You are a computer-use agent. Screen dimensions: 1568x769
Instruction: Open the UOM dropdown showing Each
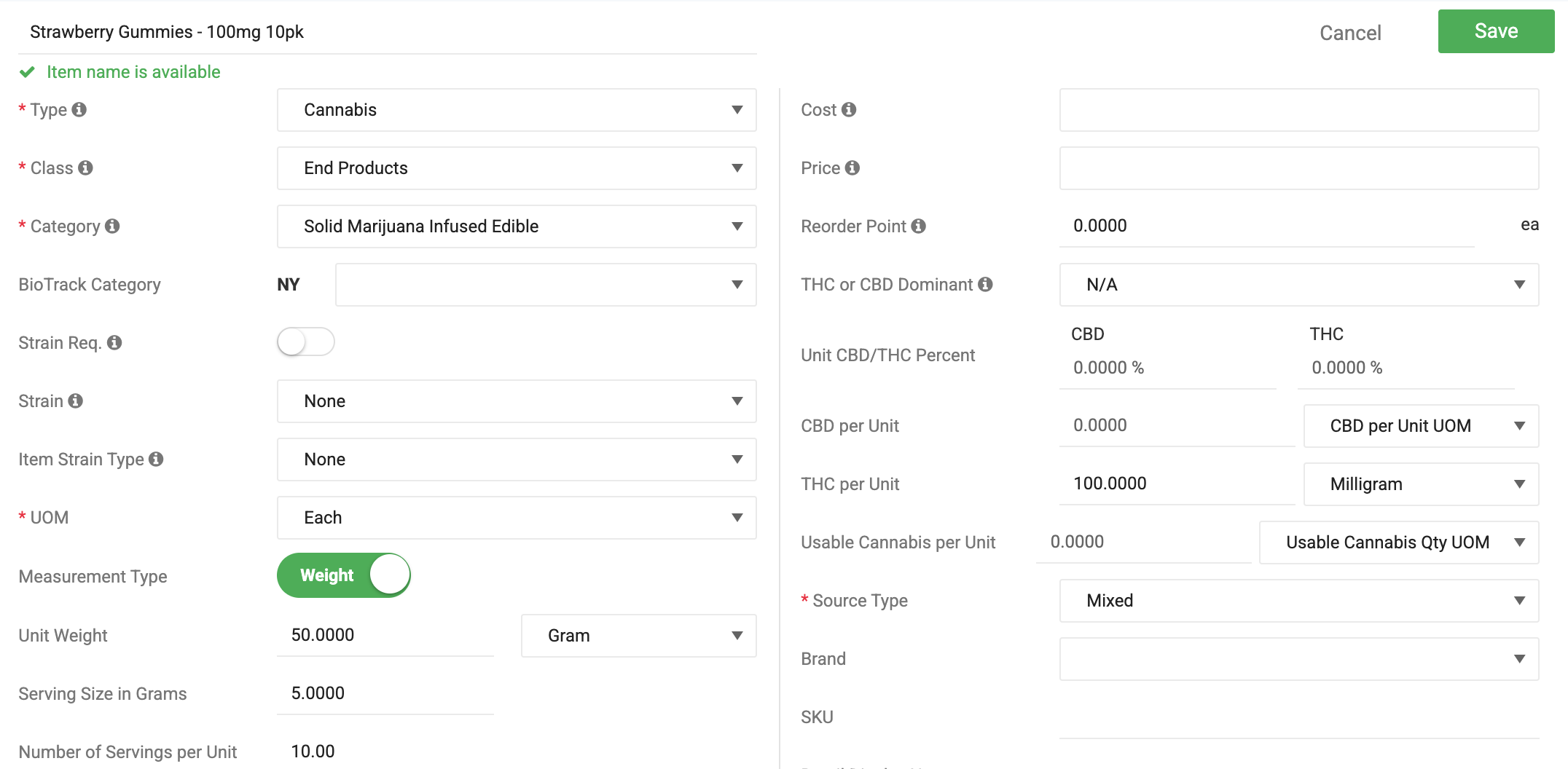click(x=517, y=518)
